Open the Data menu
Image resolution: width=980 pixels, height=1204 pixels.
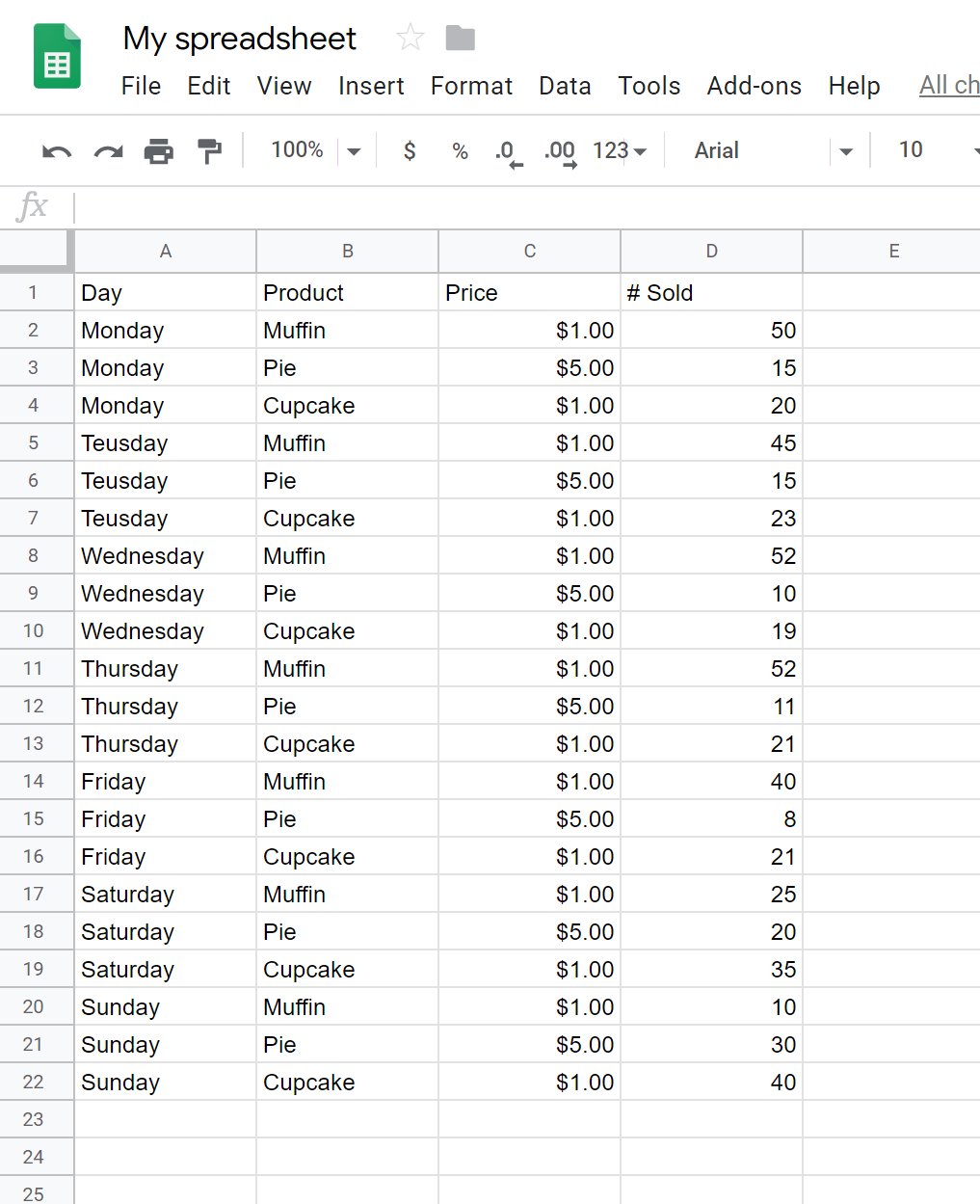pos(565,86)
